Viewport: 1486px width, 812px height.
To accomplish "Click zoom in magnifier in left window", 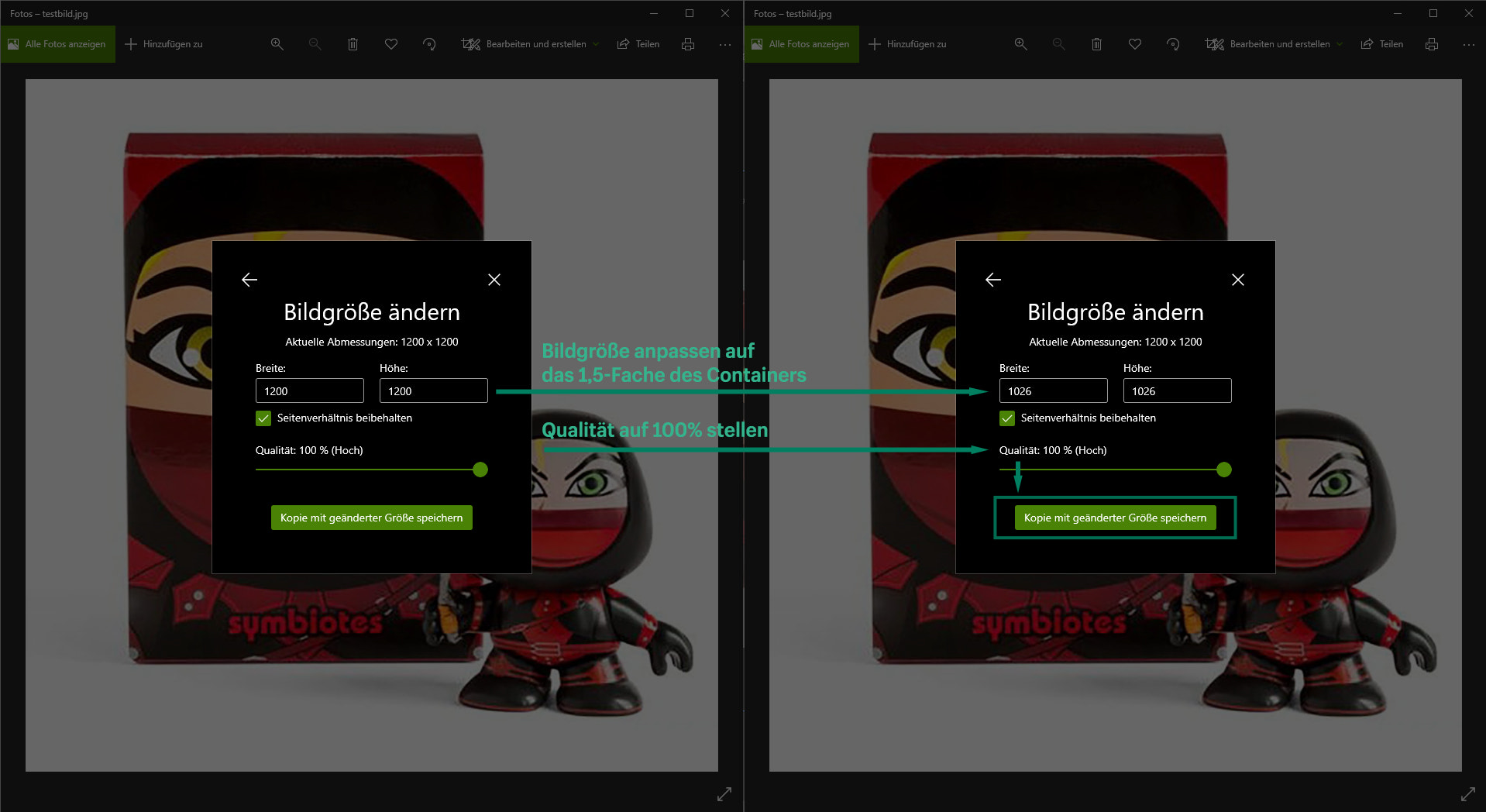I will [277, 44].
